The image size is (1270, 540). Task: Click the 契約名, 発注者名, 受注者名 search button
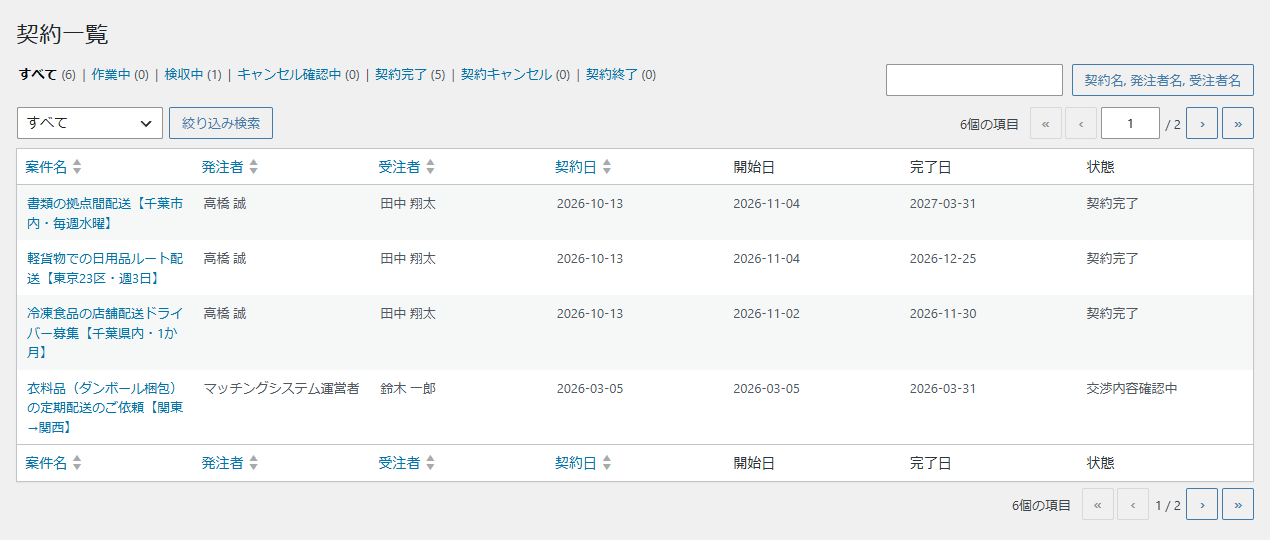pyautogui.click(x=1163, y=80)
